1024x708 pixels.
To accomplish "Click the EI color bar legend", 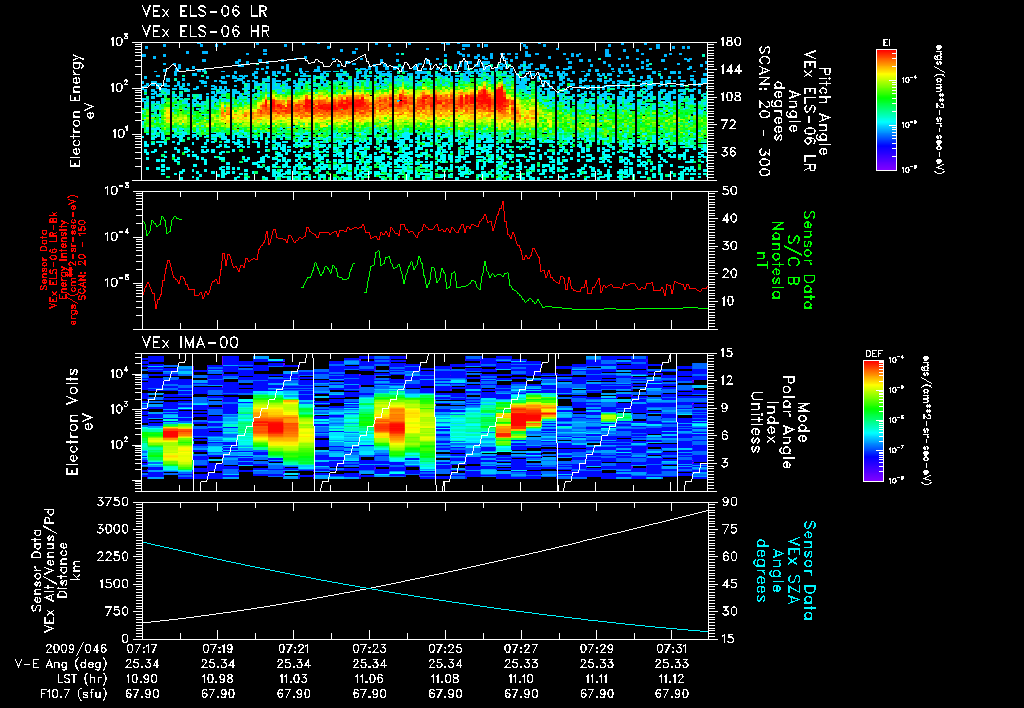I will tap(886, 109).
